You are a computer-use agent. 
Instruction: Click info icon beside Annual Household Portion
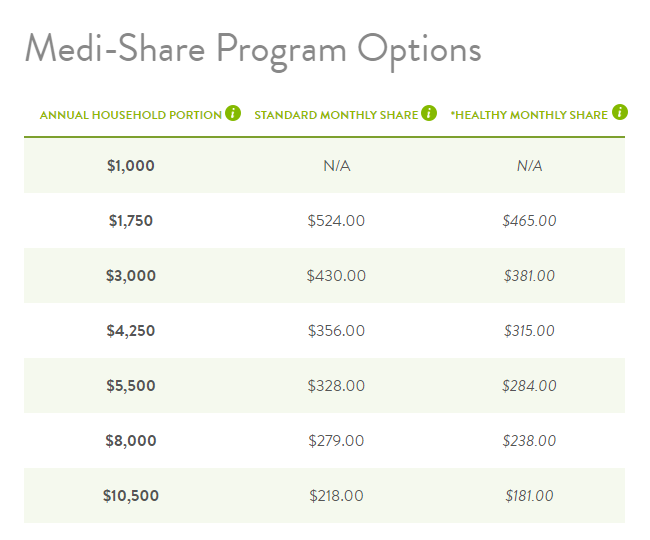tap(233, 113)
